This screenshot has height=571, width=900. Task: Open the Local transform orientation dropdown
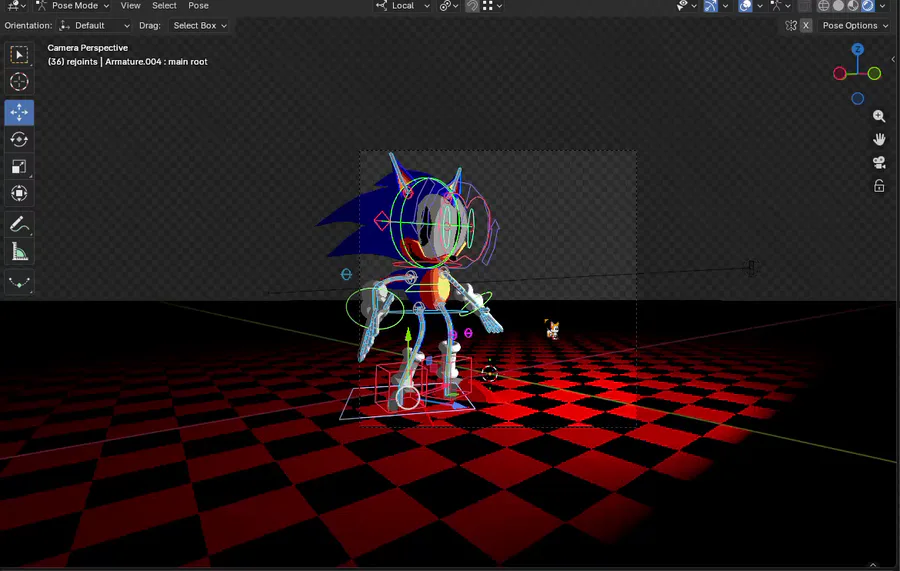[403, 6]
